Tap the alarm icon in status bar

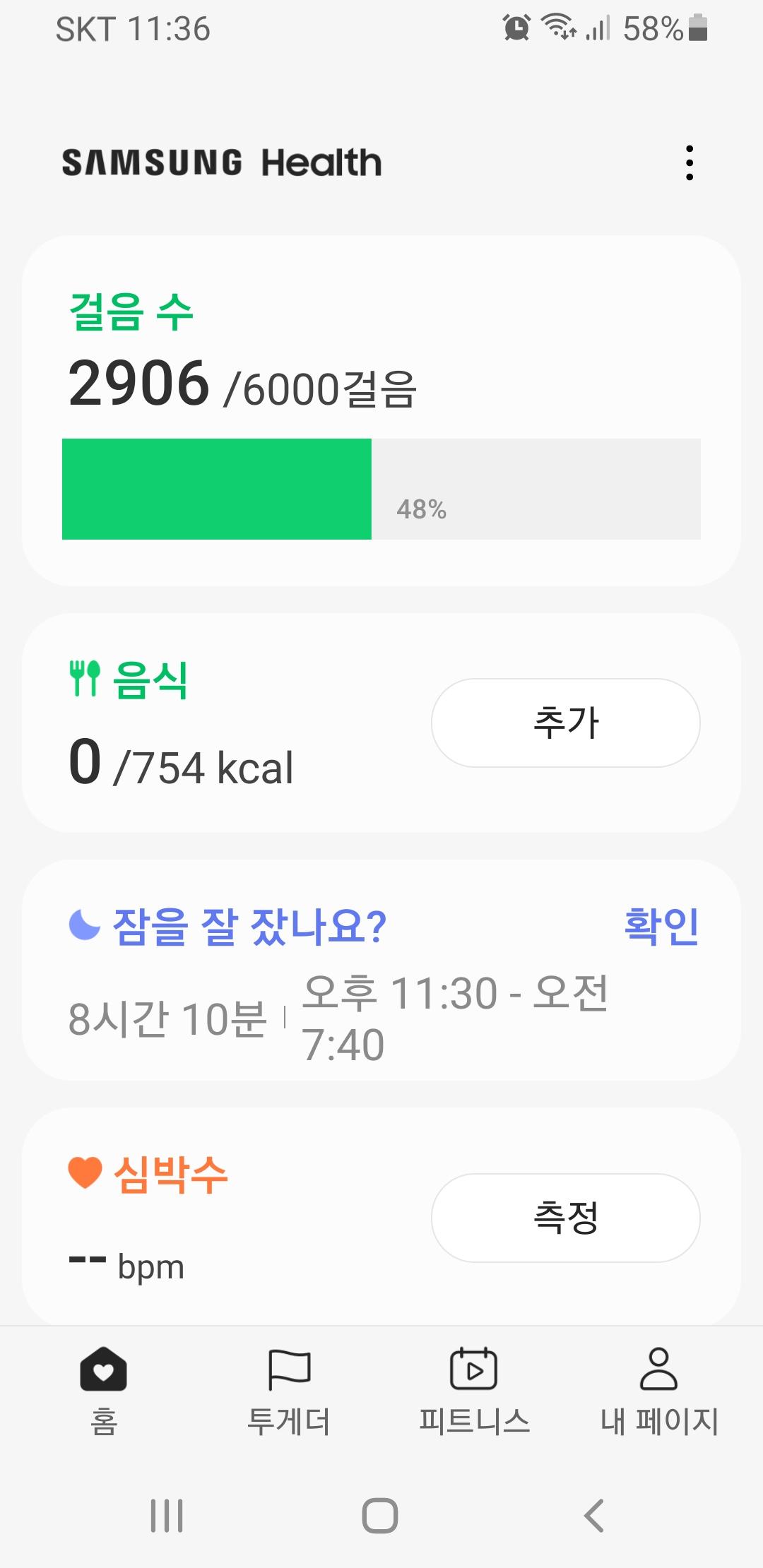pos(516,28)
